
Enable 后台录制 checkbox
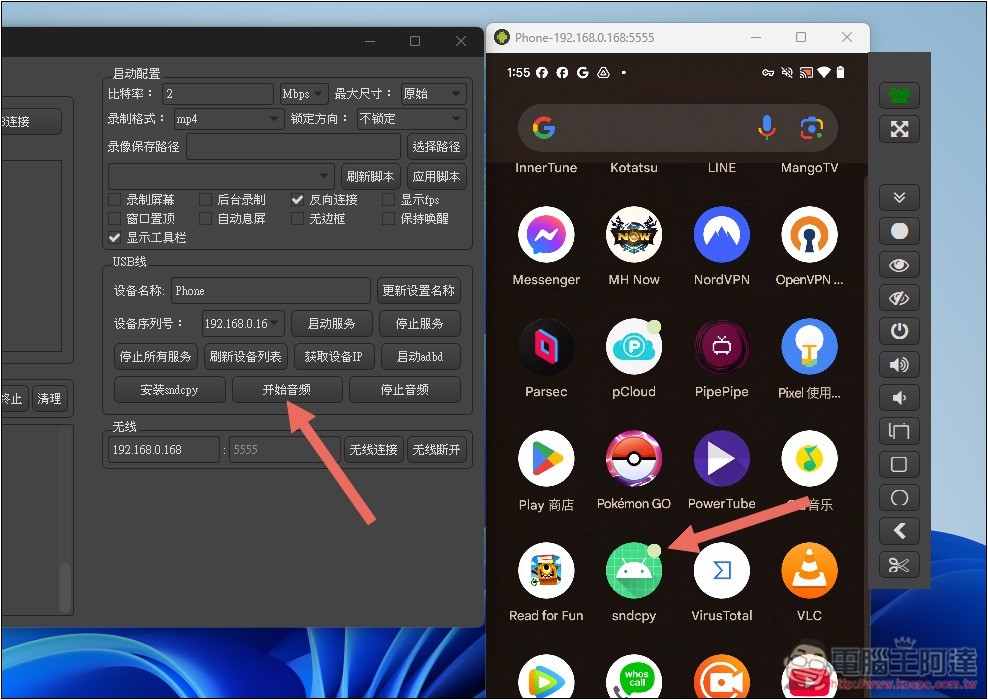[205, 200]
